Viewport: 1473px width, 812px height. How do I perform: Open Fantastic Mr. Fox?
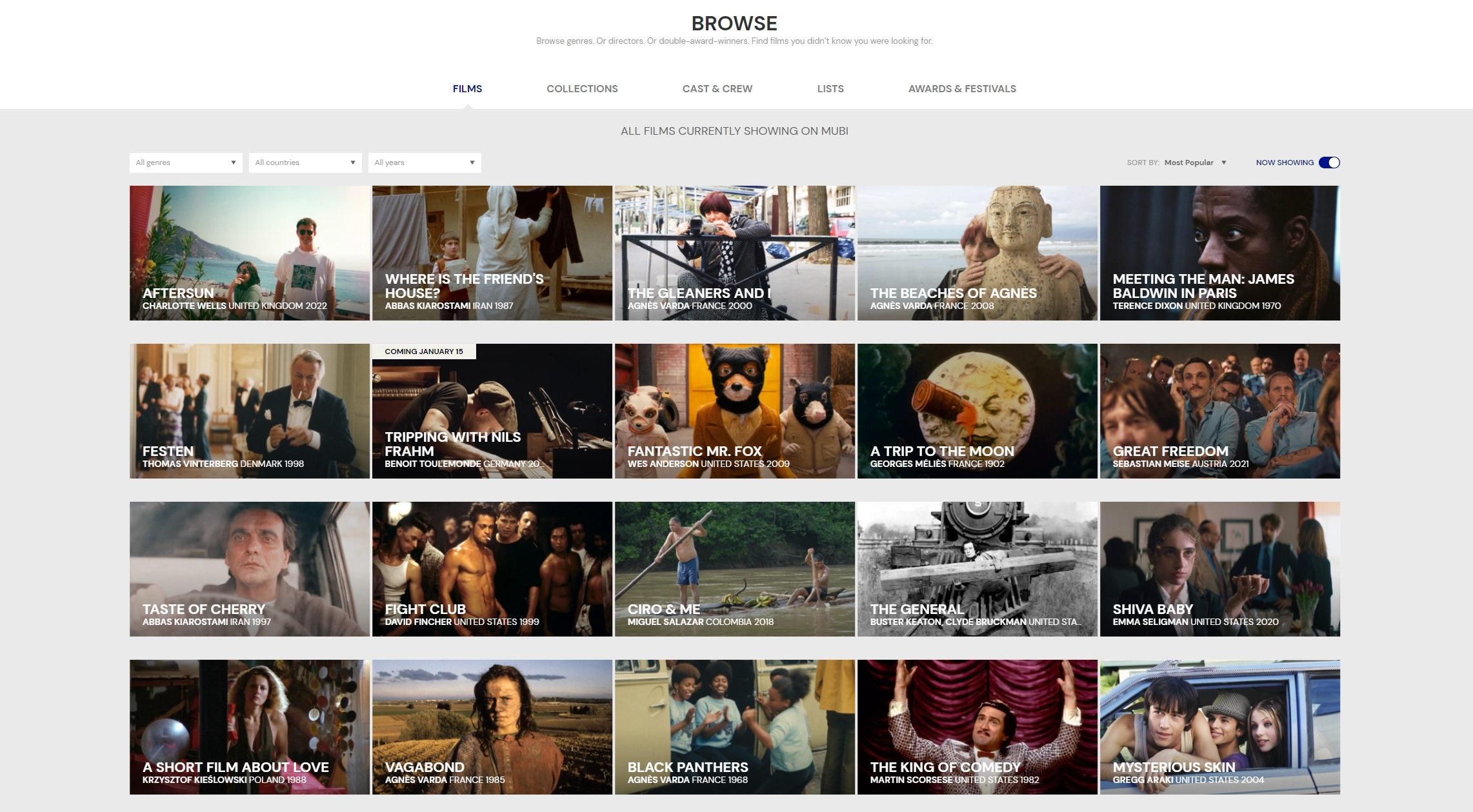734,411
